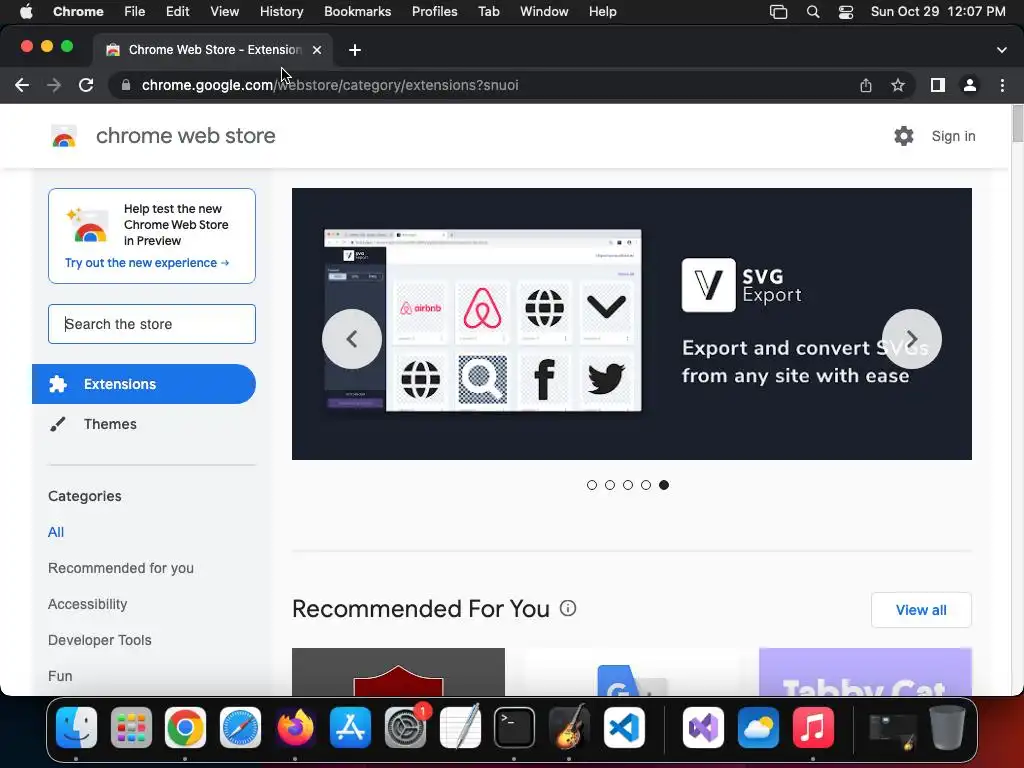Screen dimensions: 1024x768
Task: Select second carousel indicator dot
Action: click(x=610, y=485)
